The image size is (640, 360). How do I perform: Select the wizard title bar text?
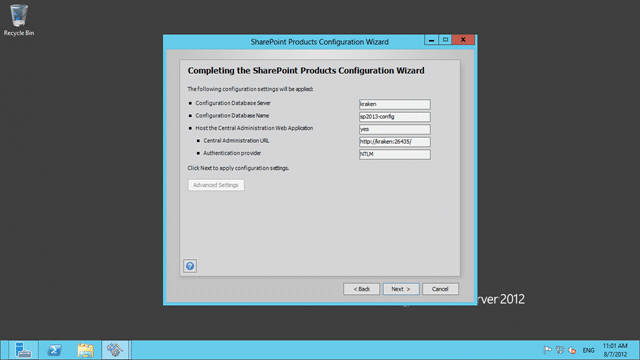pyautogui.click(x=319, y=42)
